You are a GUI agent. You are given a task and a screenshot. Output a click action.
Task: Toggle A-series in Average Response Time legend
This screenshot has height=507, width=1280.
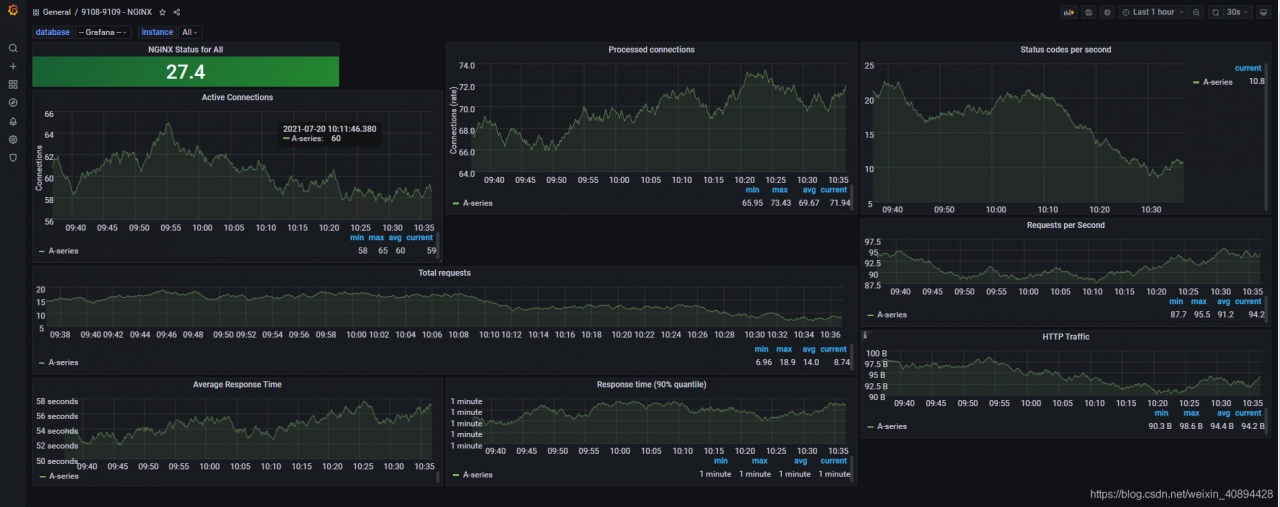(x=63, y=476)
